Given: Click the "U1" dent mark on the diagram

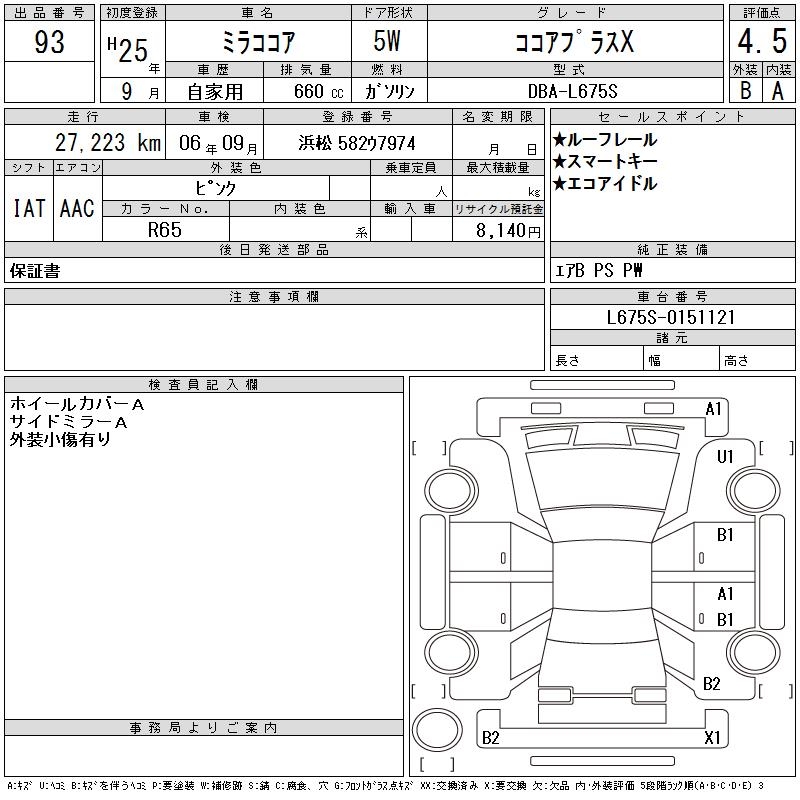Looking at the screenshot, I should tap(725, 457).
